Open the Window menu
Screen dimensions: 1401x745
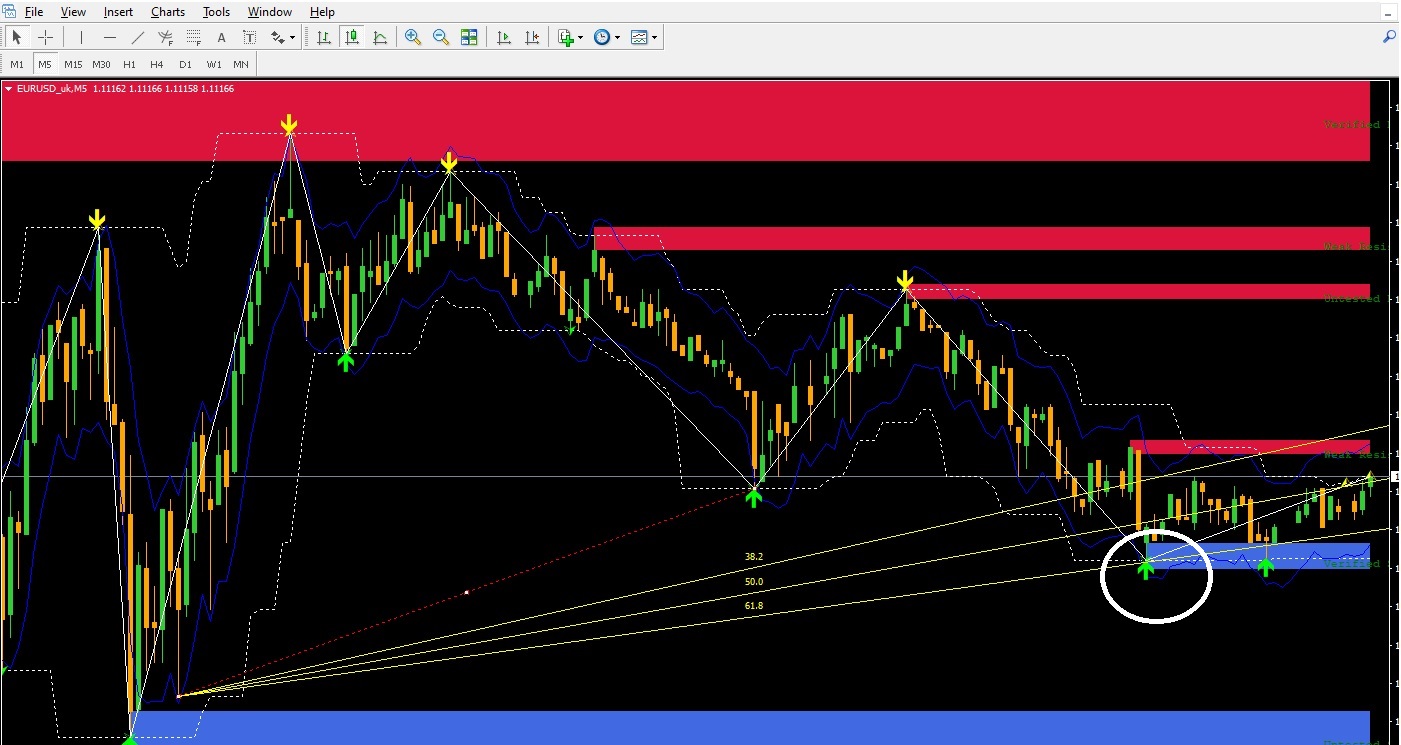click(x=270, y=12)
